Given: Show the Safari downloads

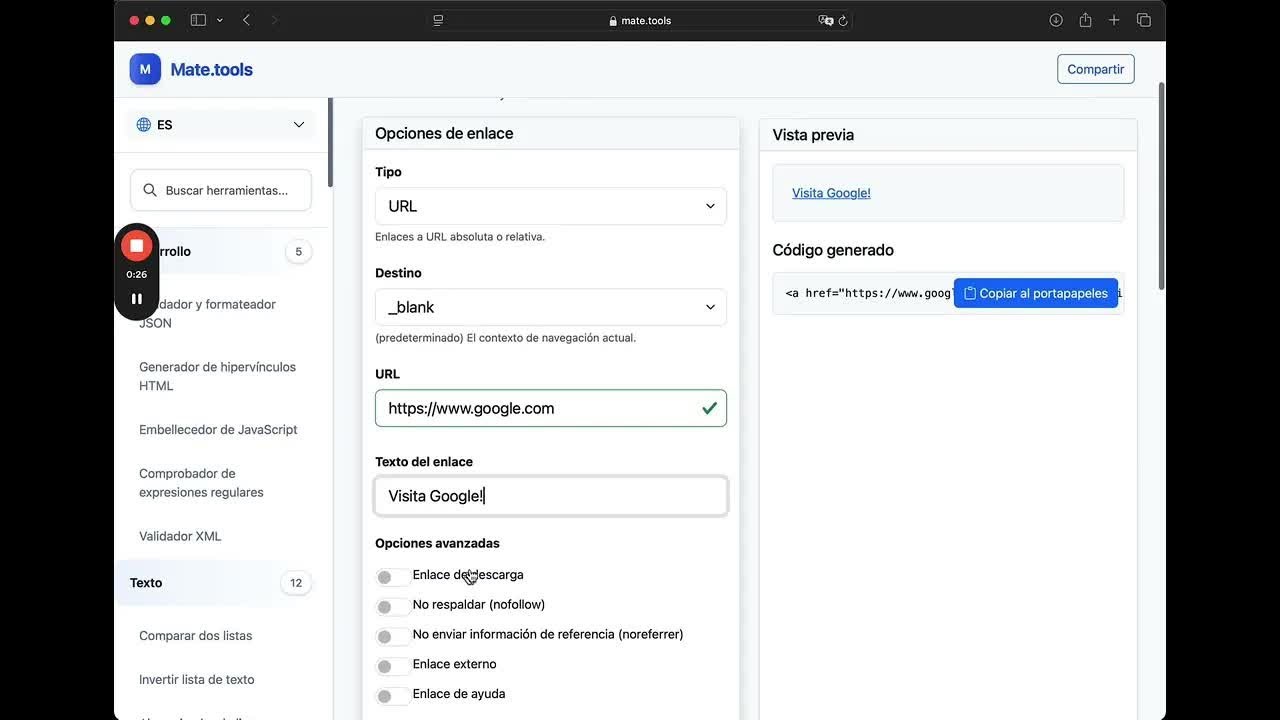Looking at the screenshot, I should 1056,20.
